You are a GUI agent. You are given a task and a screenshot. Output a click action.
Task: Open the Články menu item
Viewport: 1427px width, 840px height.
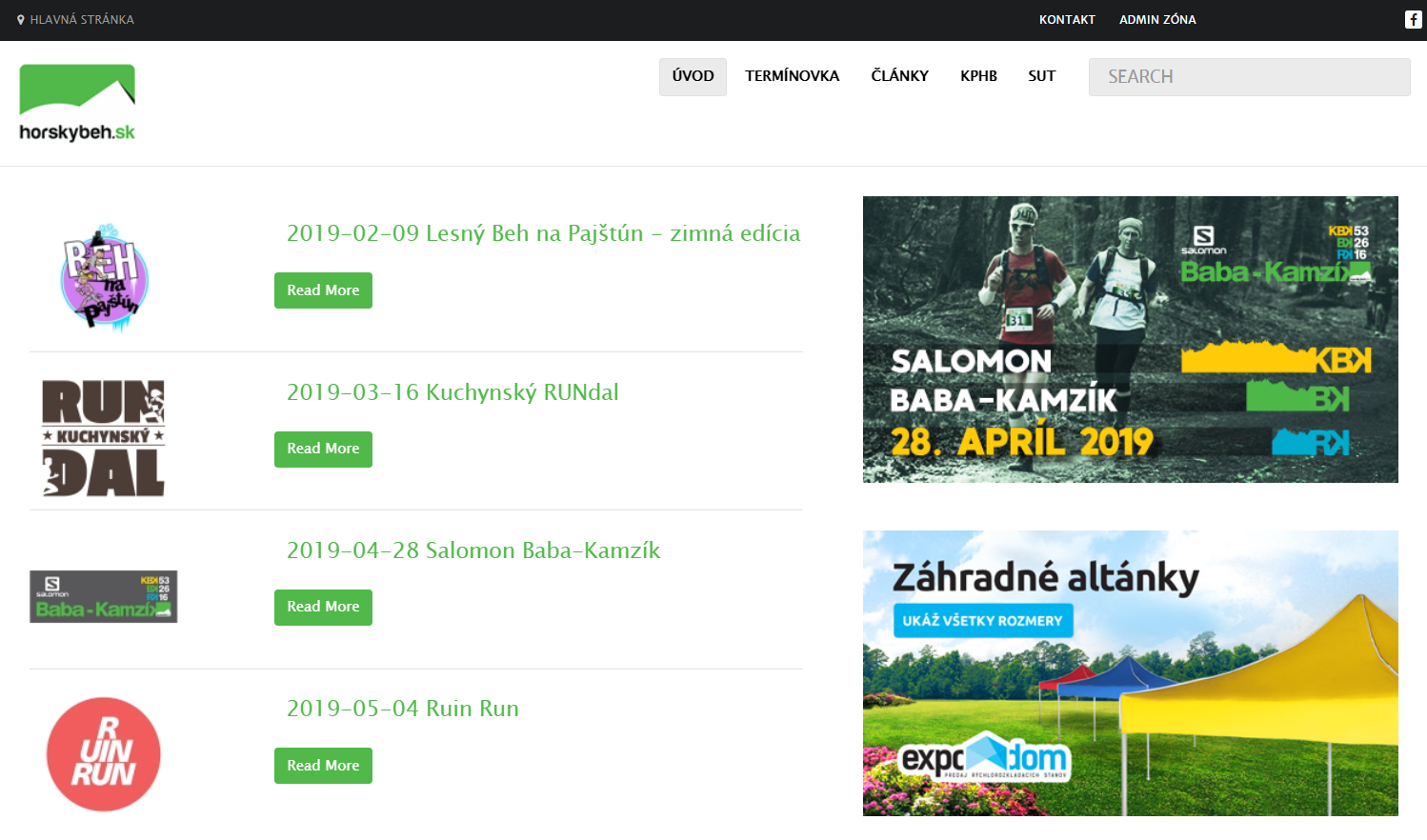pos(899,76)
